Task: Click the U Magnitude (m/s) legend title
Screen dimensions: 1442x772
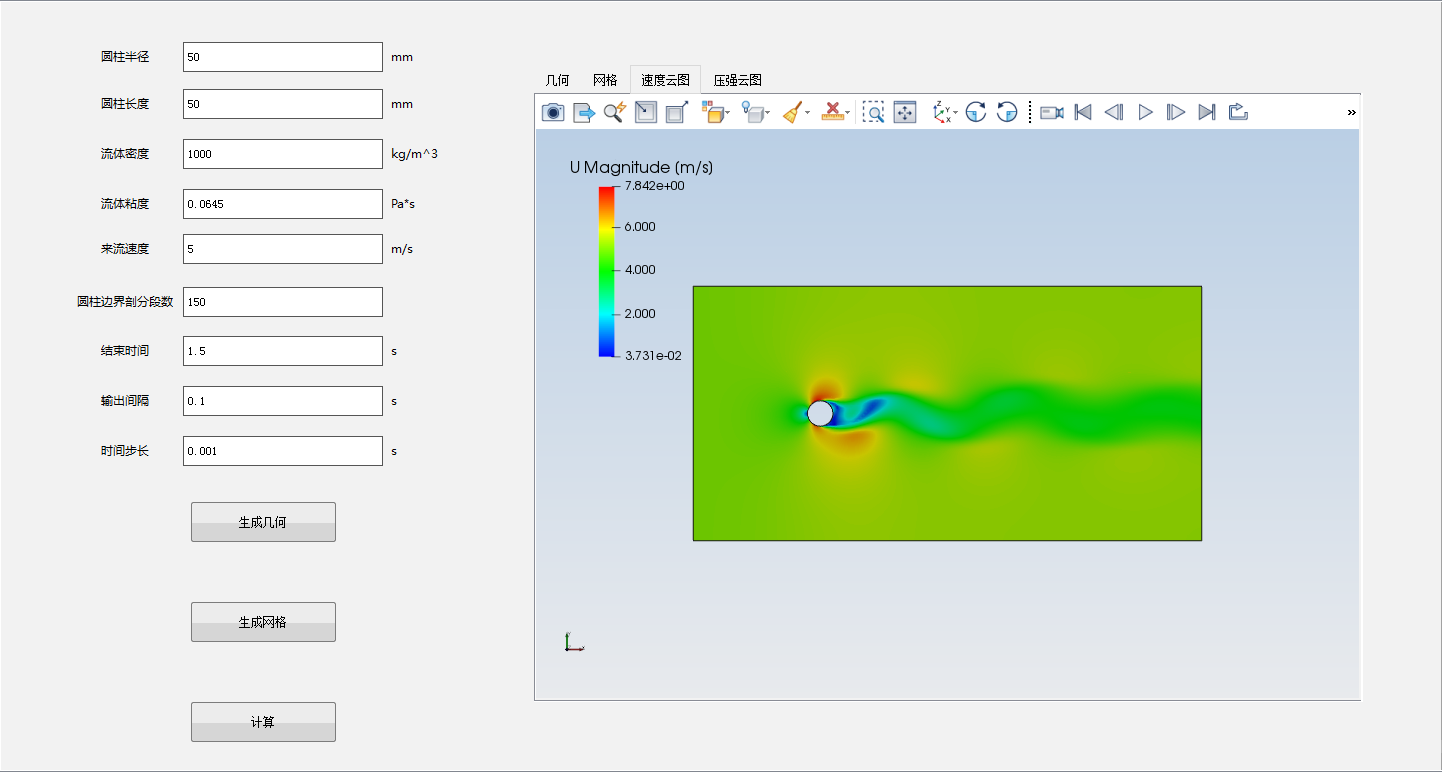Action: [x=641, y=167]
